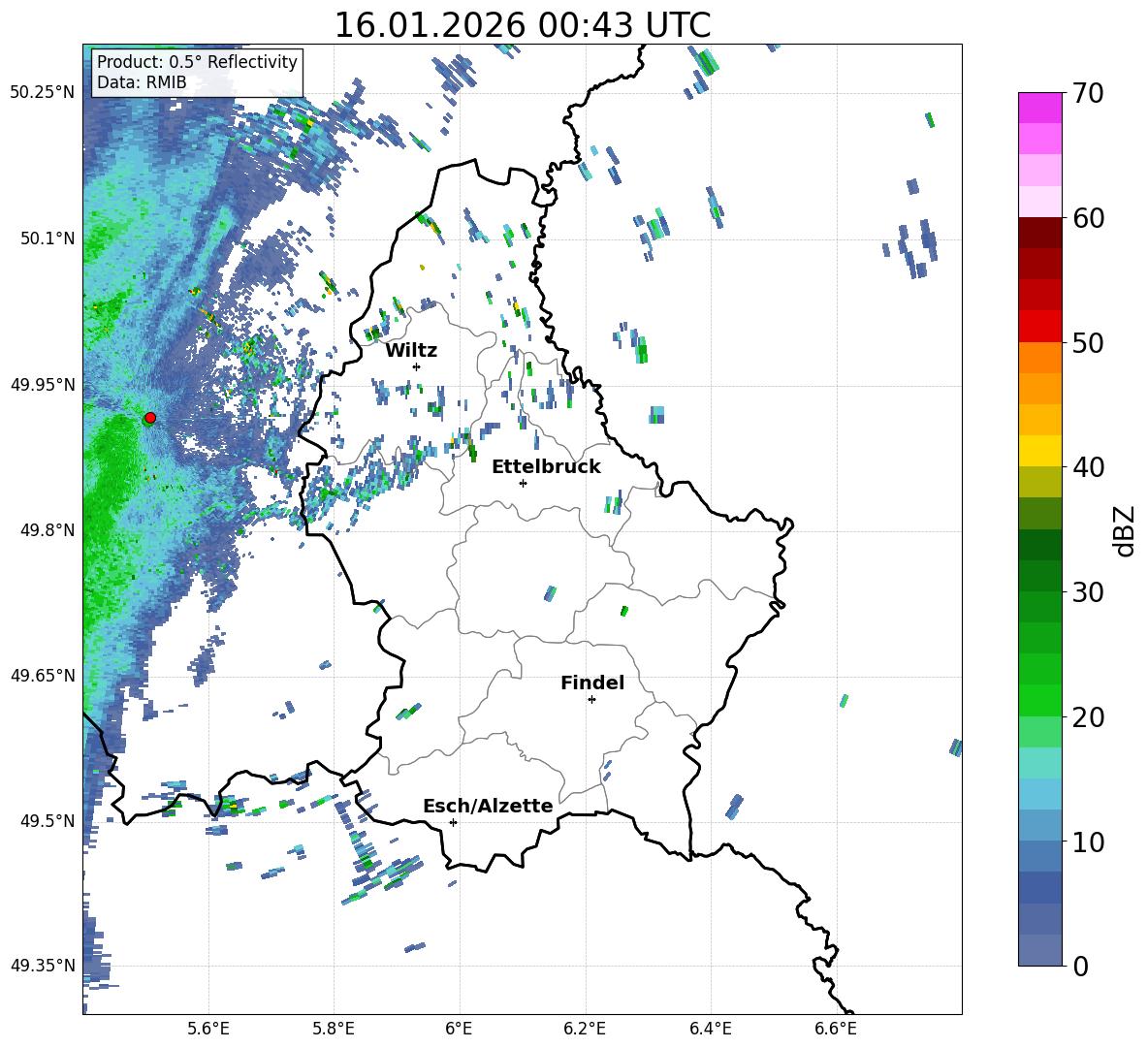Pick the magenta top colorbar segment
The image size is (1148, 1048).
1039,108
